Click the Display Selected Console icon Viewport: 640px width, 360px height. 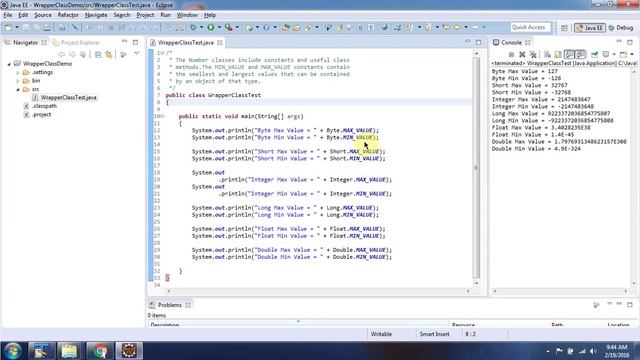tap(606, 54)
